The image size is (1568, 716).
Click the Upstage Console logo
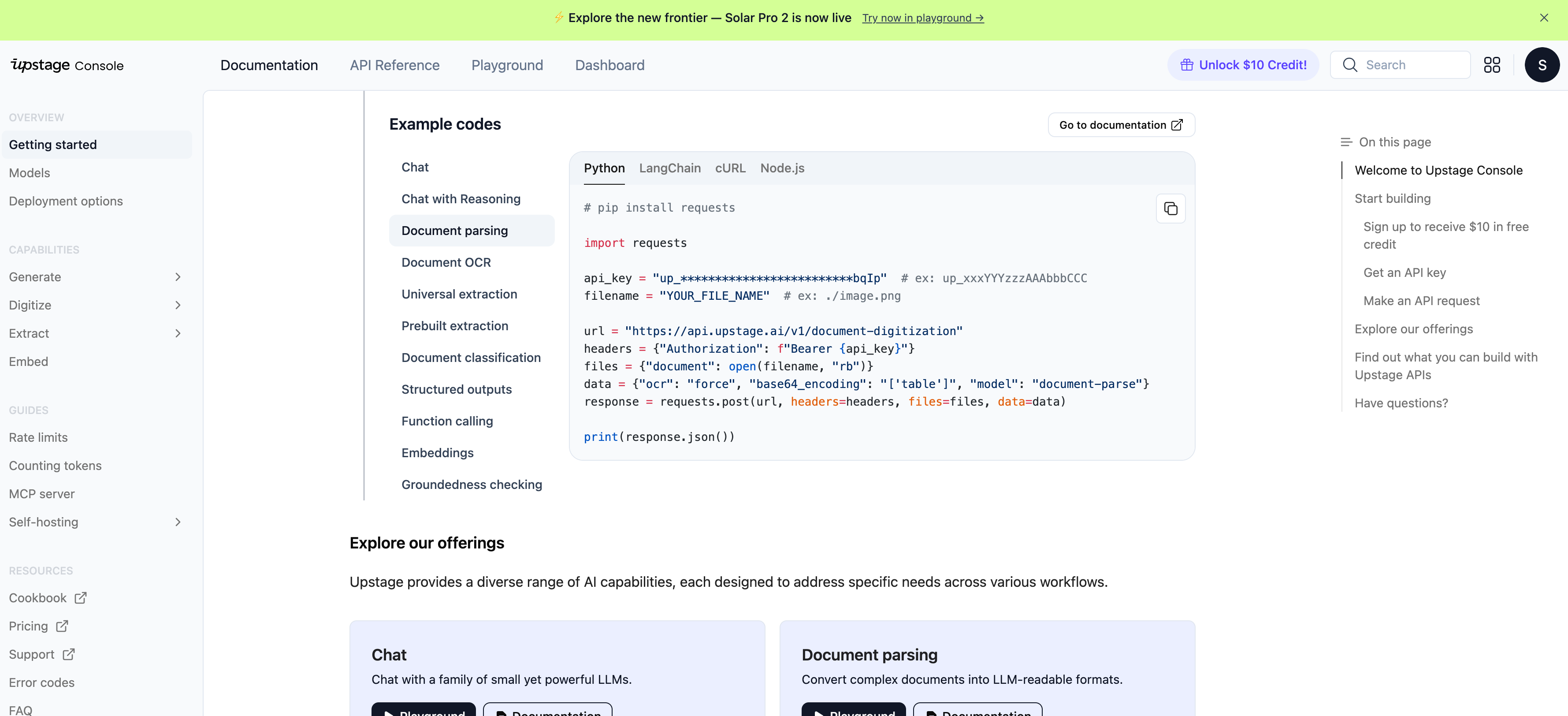[67, 65]
